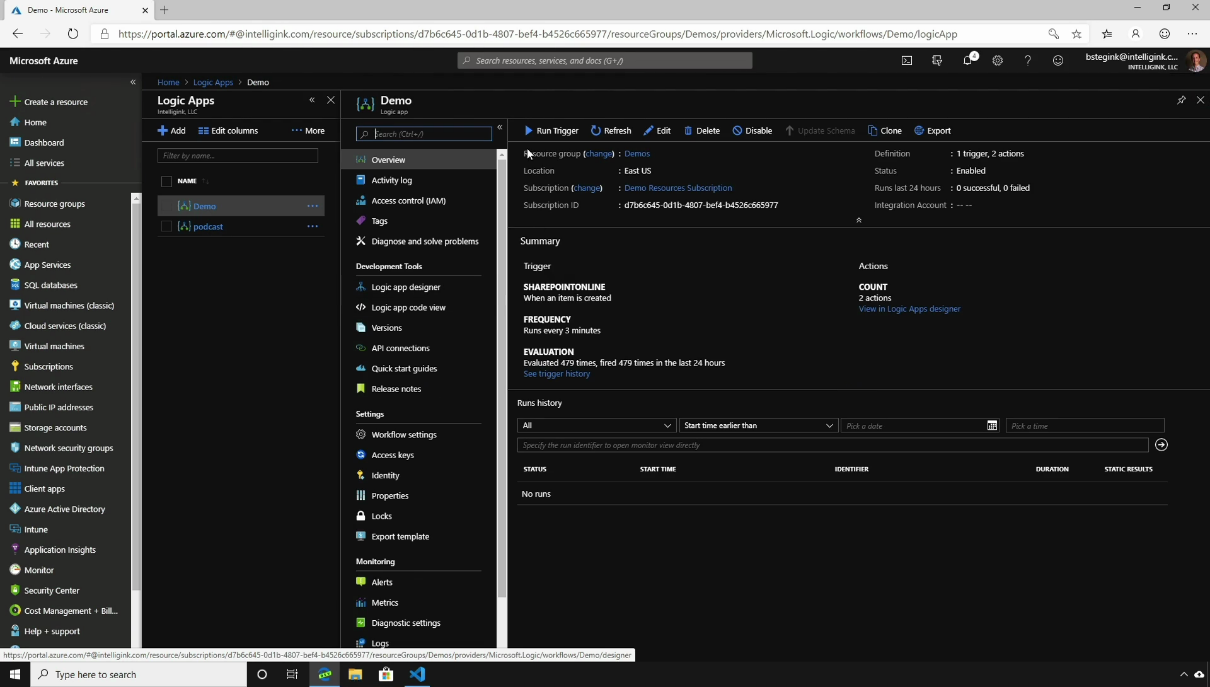
Task: Pin the Demo blade to dashboard
Action: [1181, 100]
